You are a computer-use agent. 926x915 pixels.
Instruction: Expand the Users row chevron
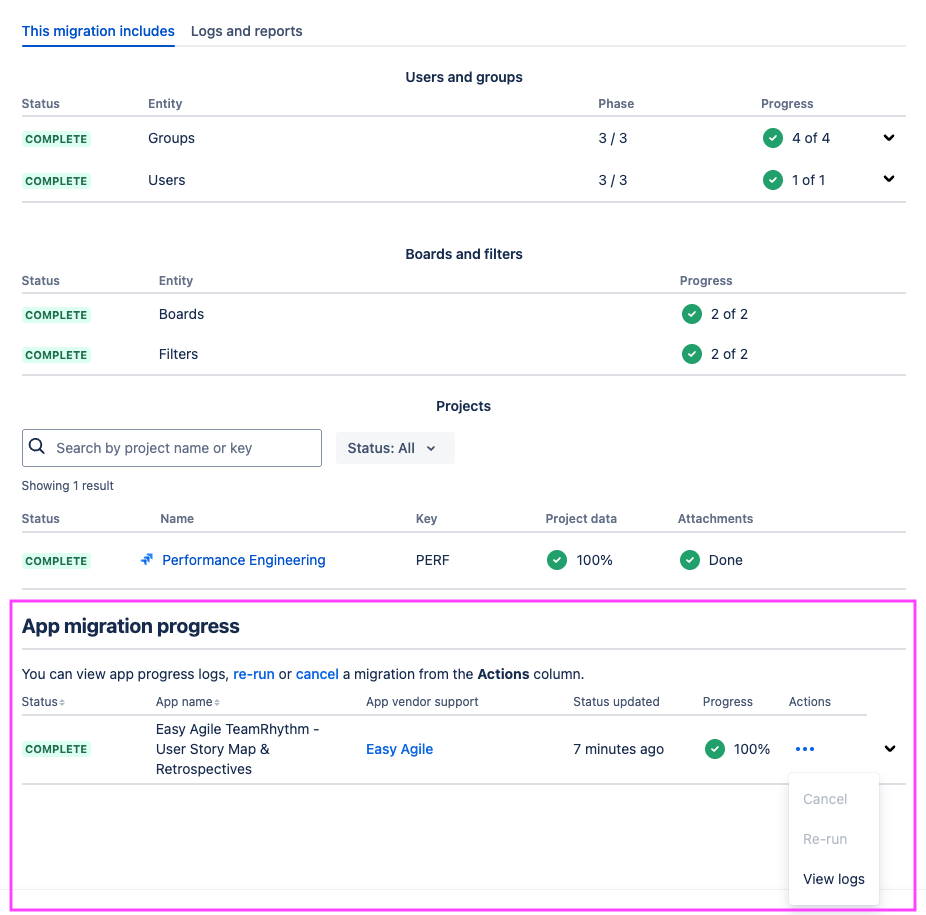click(889, 179)
